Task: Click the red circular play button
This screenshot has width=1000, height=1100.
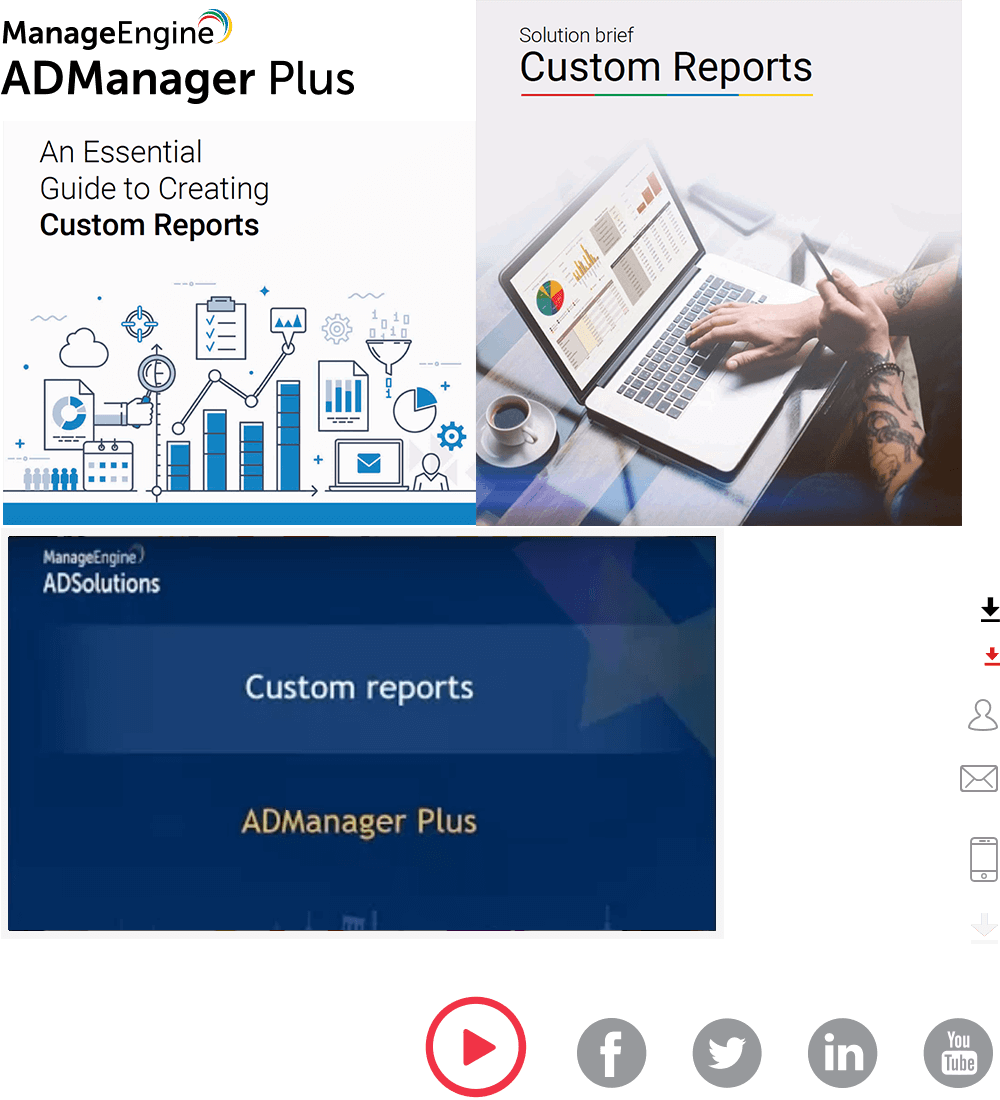Action: (x=476, y=1047)
